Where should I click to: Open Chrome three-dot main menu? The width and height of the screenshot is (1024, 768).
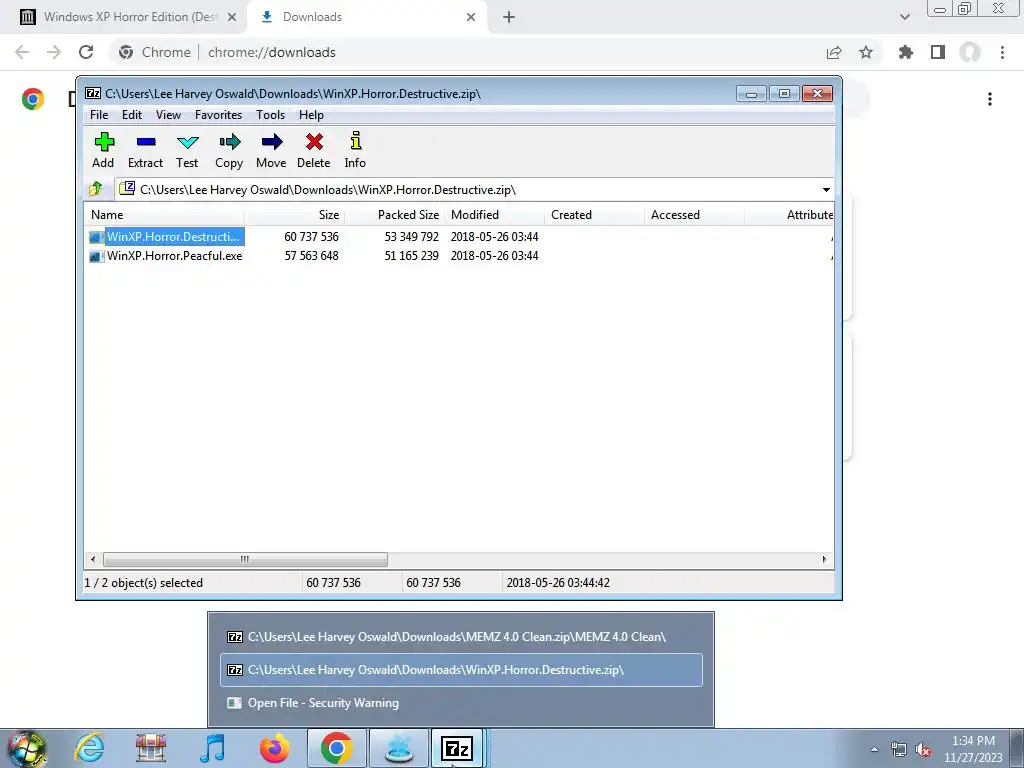click(1002, 52)
